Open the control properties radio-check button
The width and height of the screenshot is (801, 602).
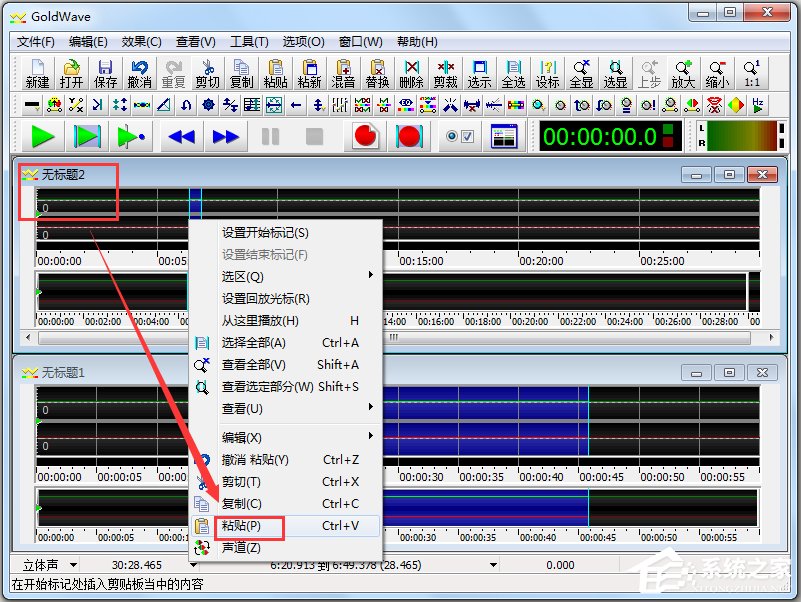coord(459,136)
